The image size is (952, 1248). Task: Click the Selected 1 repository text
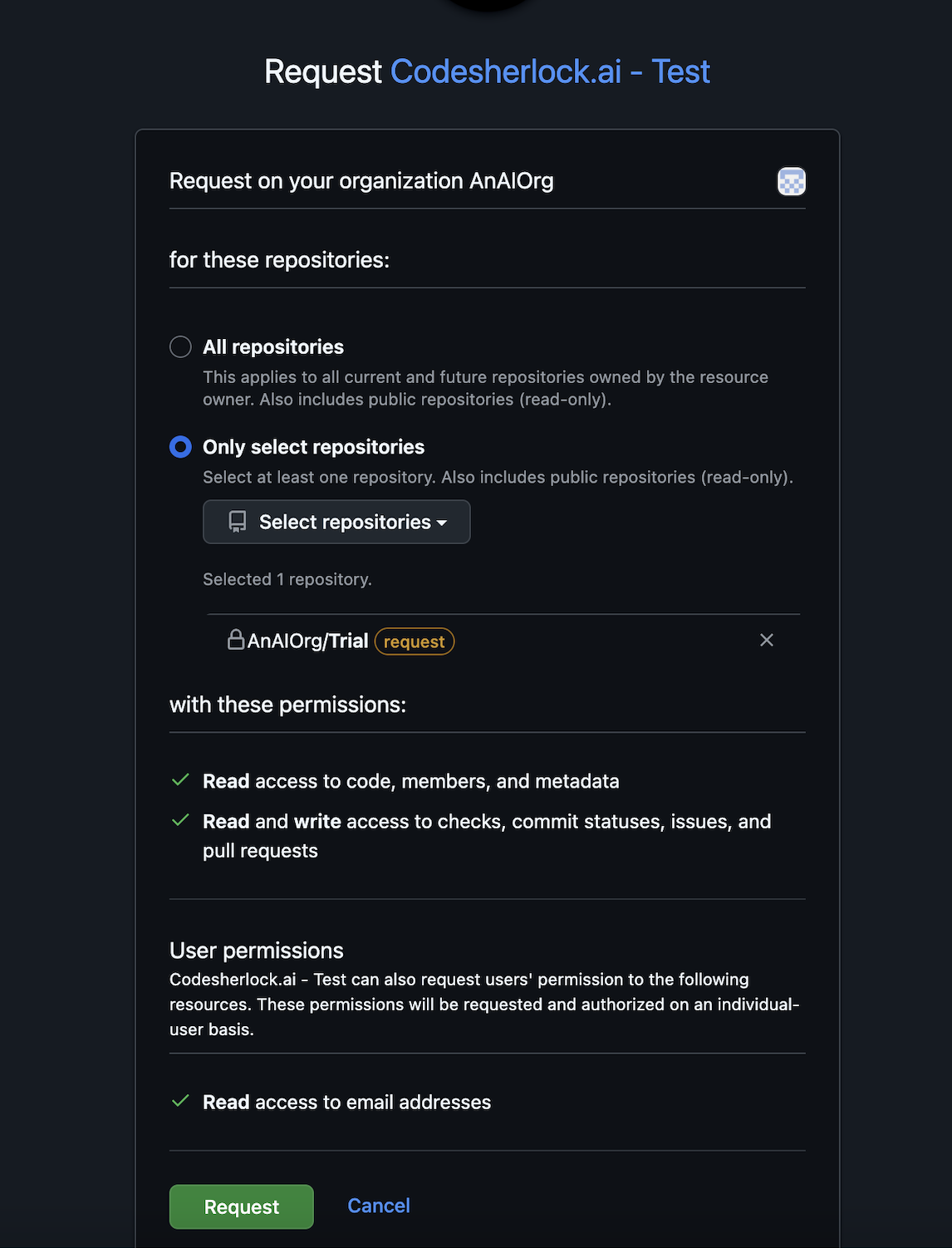pyautogui.click(x=287, y=579)
